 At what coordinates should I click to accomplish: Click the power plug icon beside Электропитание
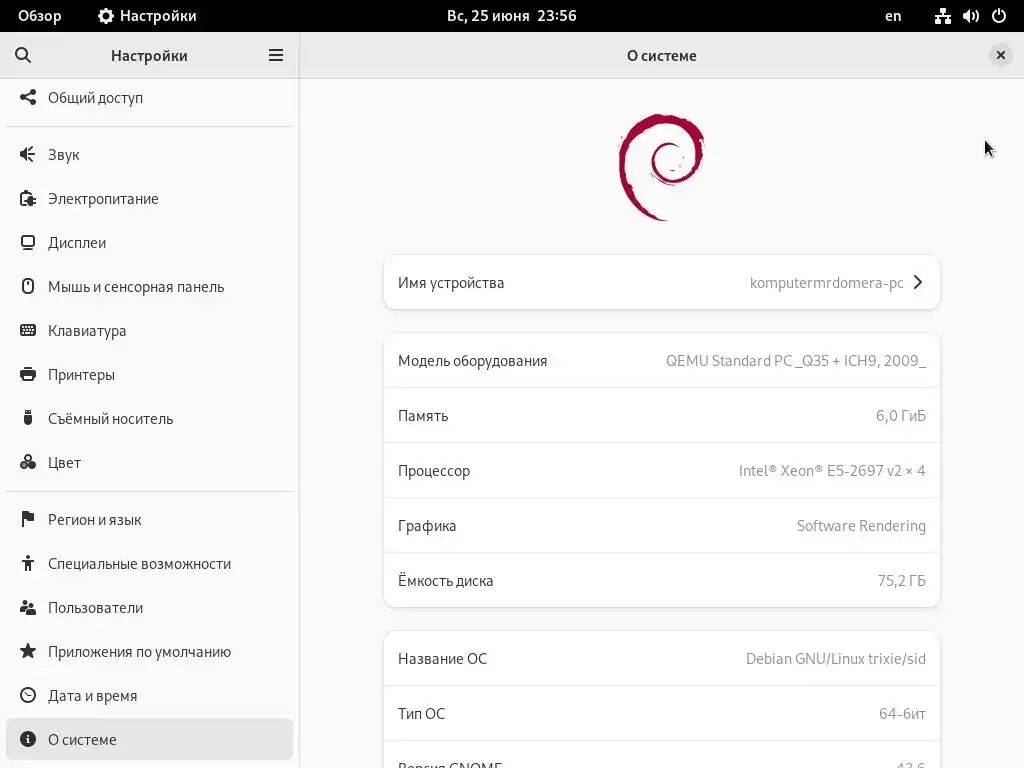coord(27,199)
